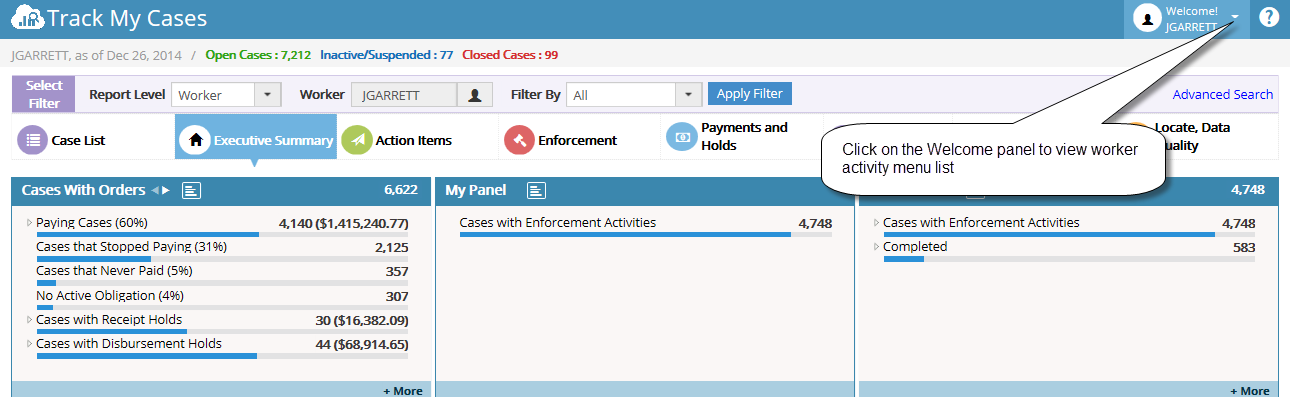The height and width of the screenshot is (397, 1290).
Task: Click the Apply Filter button
Action: click(750, 94)
